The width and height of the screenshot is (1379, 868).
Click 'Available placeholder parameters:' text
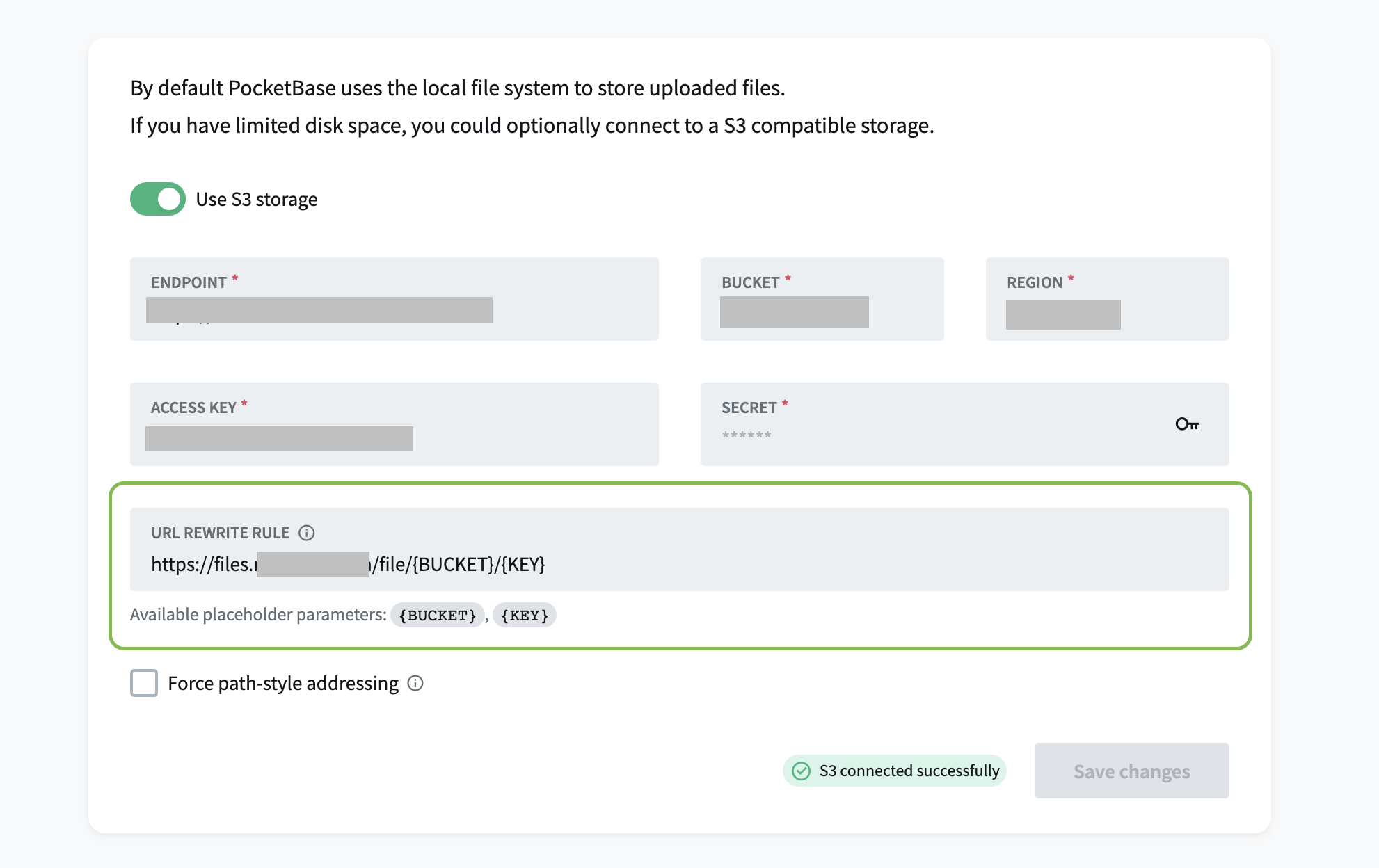pos(258,615)
